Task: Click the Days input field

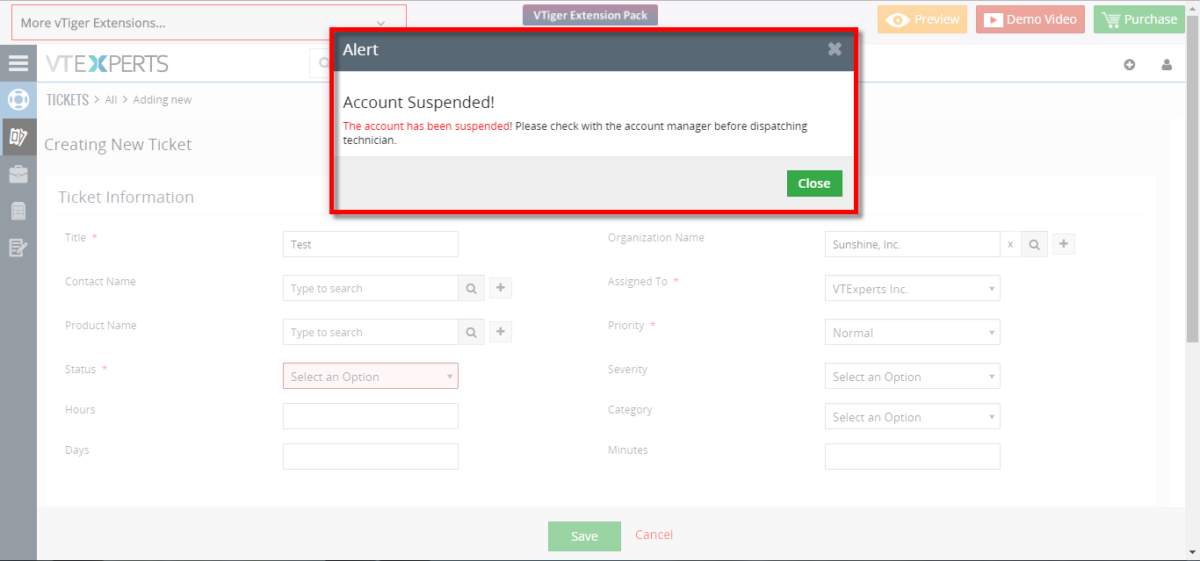Action: (371, 457)
